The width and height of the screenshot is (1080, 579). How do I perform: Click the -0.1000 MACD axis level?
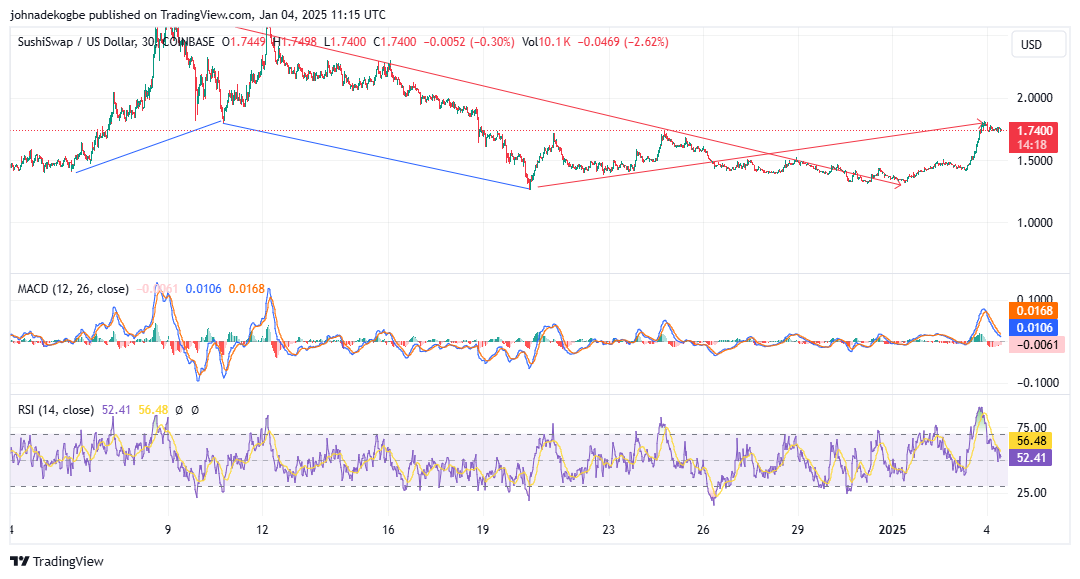coord(1037,383)
